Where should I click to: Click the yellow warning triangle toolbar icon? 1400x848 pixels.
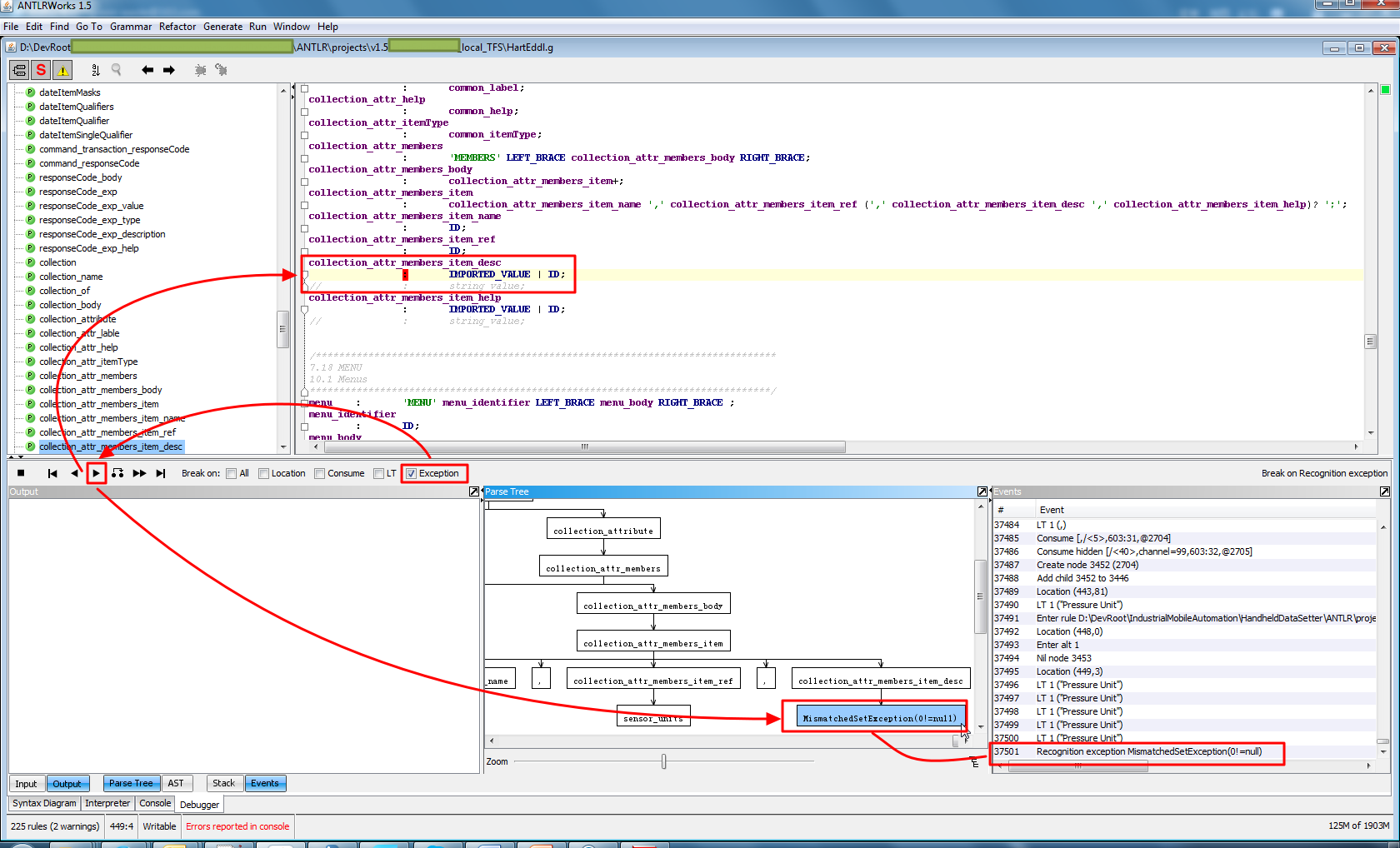[62, 70]
